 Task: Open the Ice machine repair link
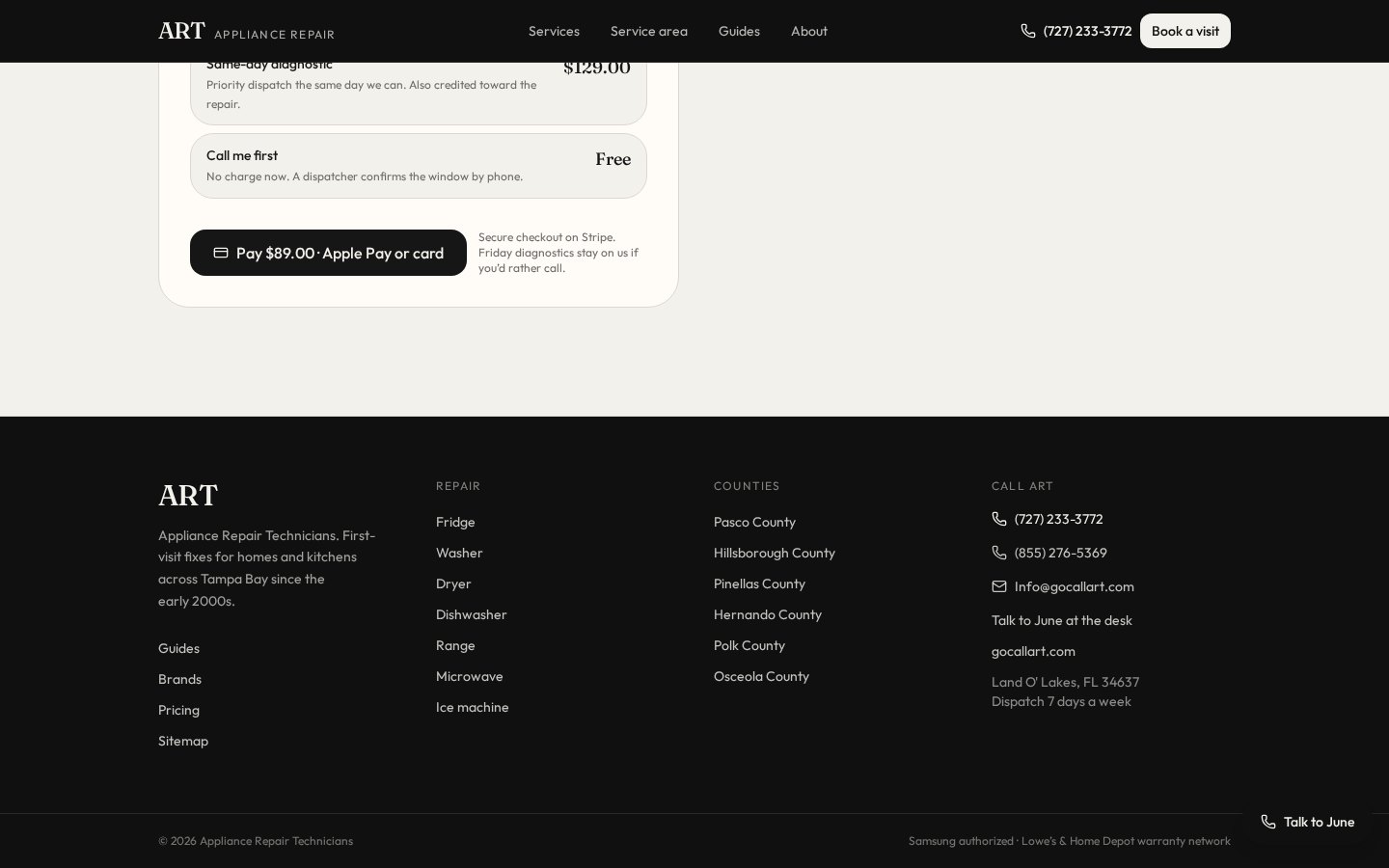[x=472, y=707]
